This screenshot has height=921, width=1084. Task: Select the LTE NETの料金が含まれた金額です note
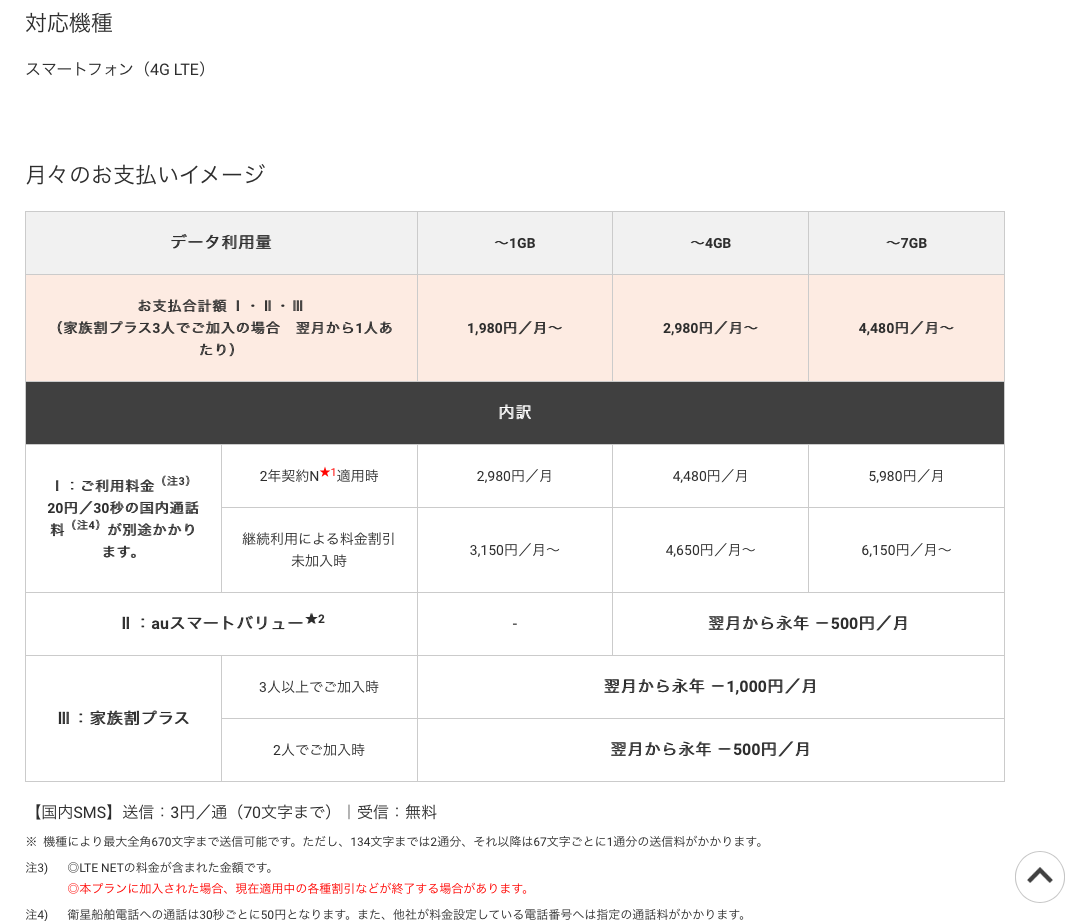click(171, 868)
